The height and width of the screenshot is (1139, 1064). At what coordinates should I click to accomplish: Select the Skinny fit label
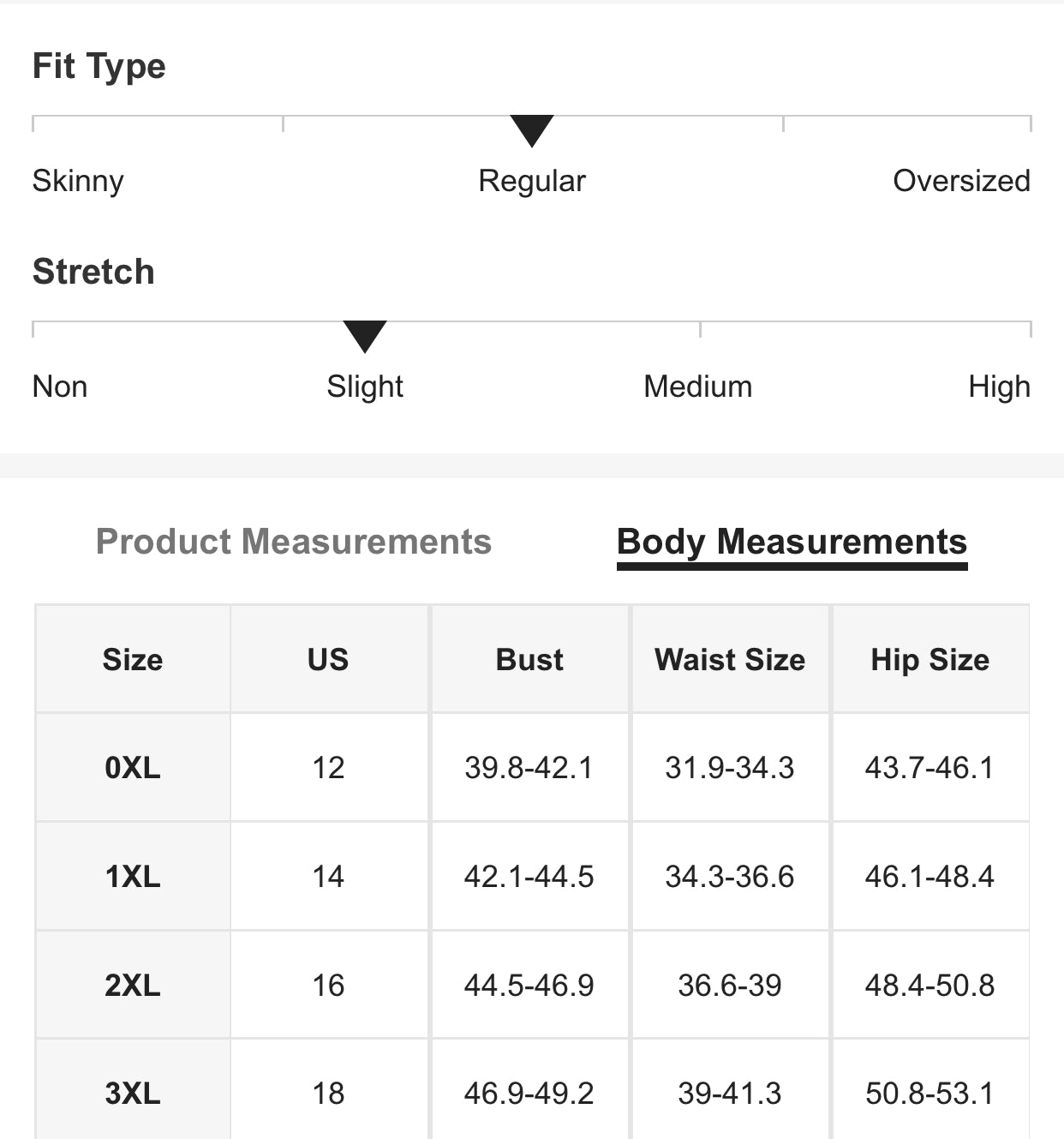coord(78,181)
